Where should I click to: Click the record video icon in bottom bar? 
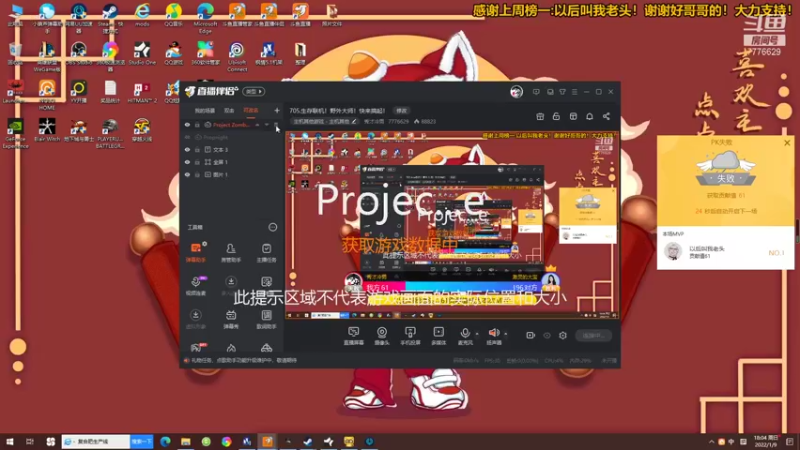point(531,335)
